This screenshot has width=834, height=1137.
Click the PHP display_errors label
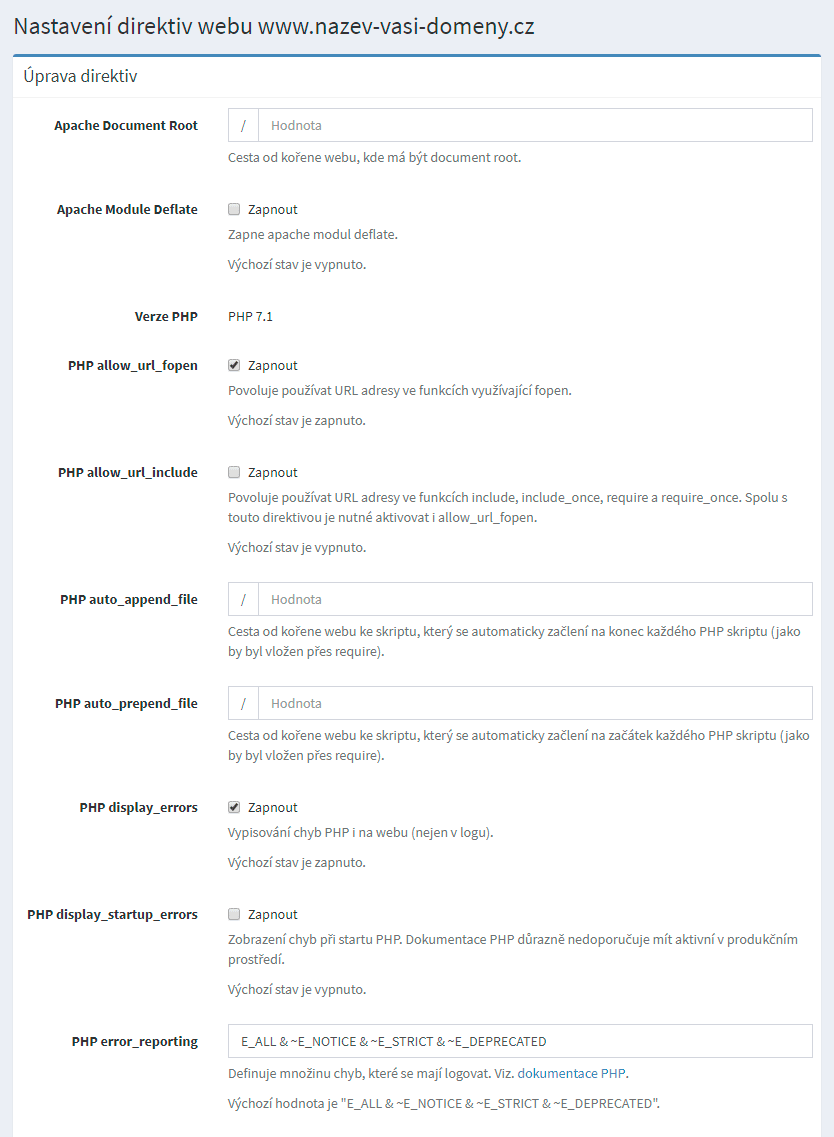138,807
